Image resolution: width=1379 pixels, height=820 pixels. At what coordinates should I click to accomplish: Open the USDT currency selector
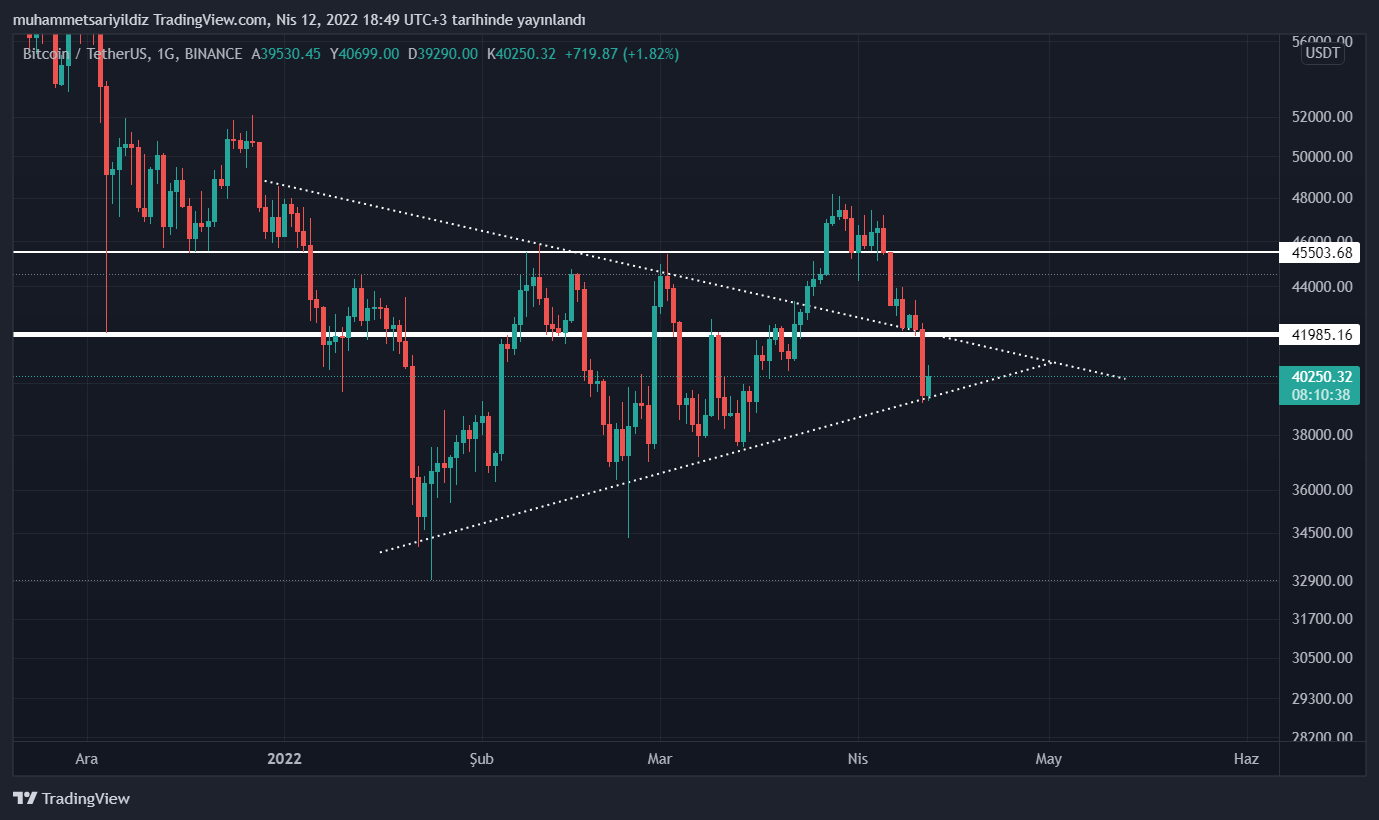1322,54
